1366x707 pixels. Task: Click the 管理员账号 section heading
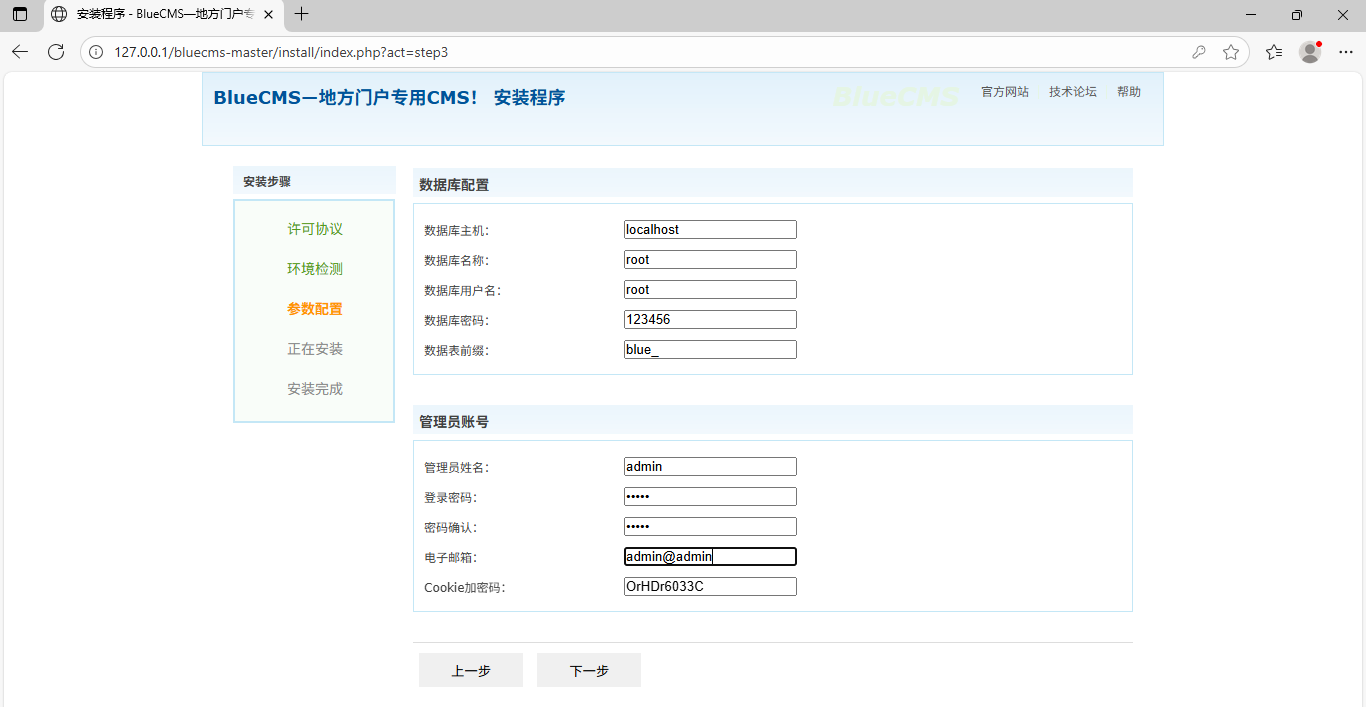[x=454, y=422]
